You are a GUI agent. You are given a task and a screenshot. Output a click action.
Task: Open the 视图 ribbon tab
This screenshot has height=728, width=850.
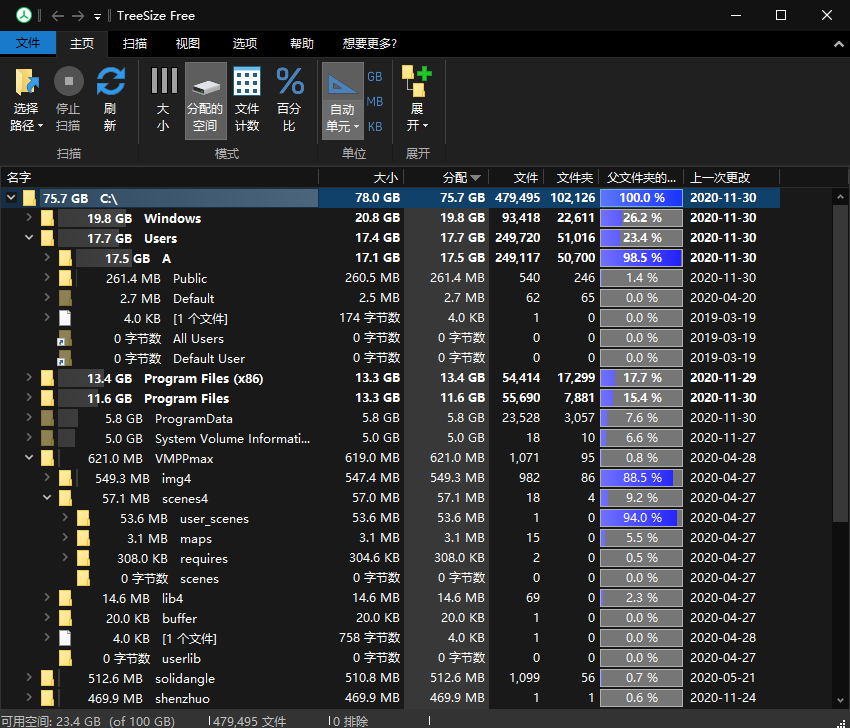click(188, 44)
